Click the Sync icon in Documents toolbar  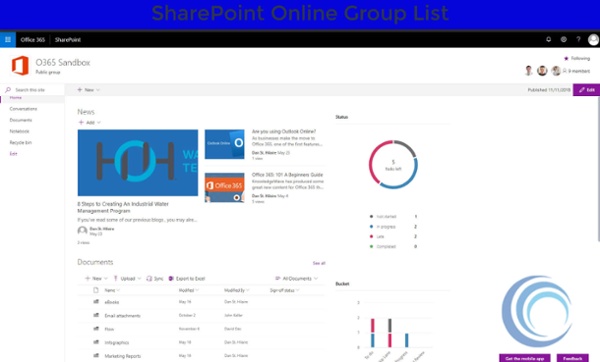[x=149, y=278]
